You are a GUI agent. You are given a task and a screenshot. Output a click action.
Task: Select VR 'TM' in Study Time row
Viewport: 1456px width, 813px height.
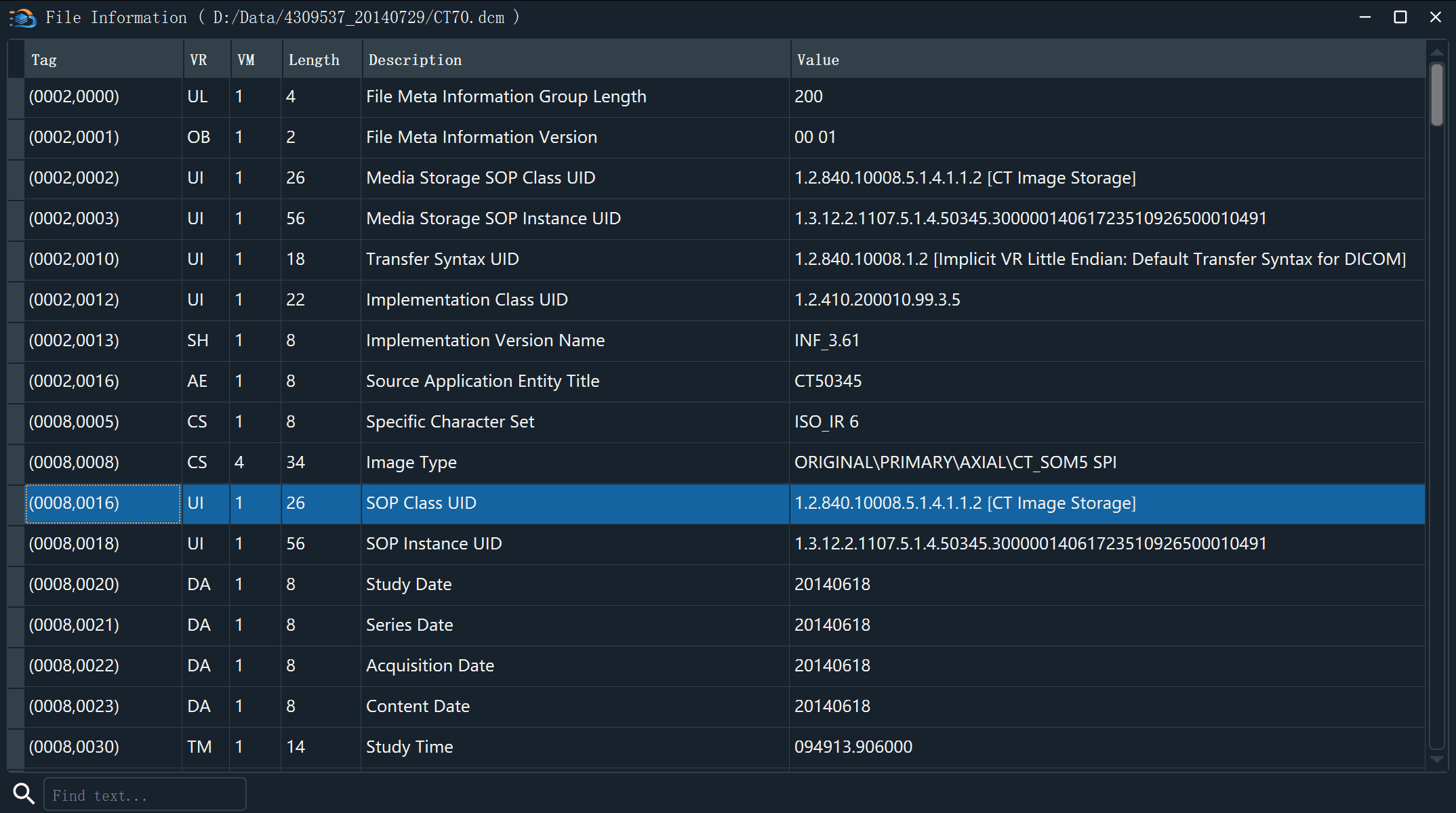206,747
